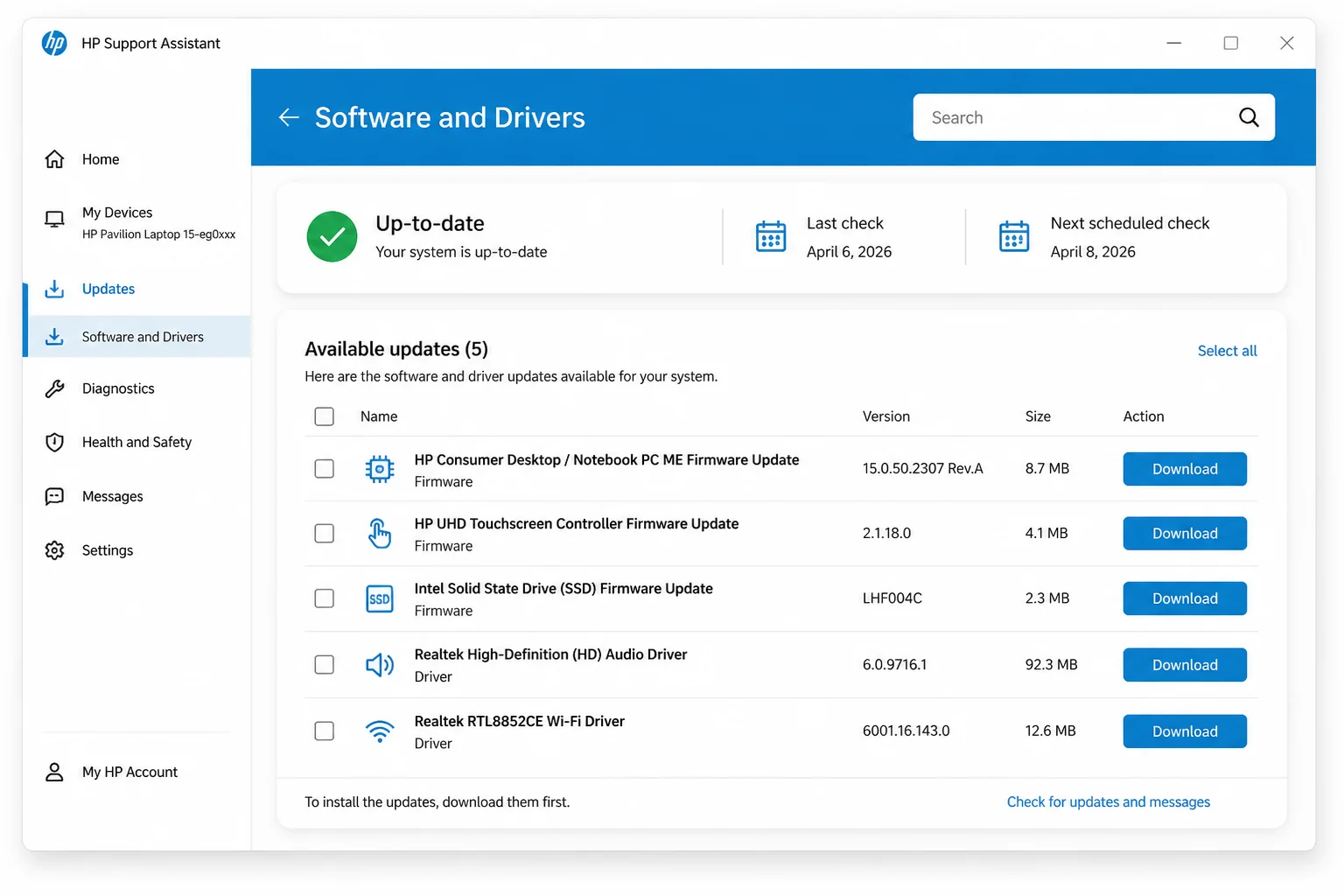Click the HP logo icon in title bar
The image size is (1344, 896).
tap(54, 43)
